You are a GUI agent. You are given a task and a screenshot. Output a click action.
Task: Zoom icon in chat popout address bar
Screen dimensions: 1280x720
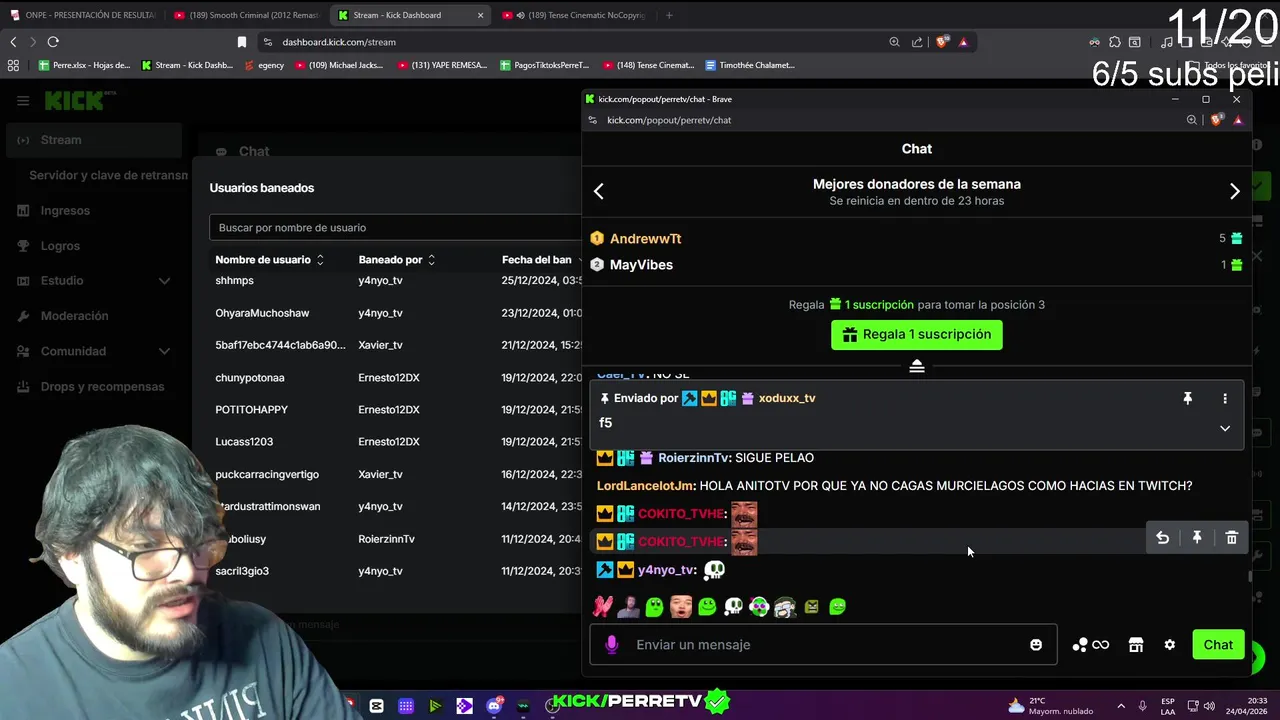coord(1191,120)
